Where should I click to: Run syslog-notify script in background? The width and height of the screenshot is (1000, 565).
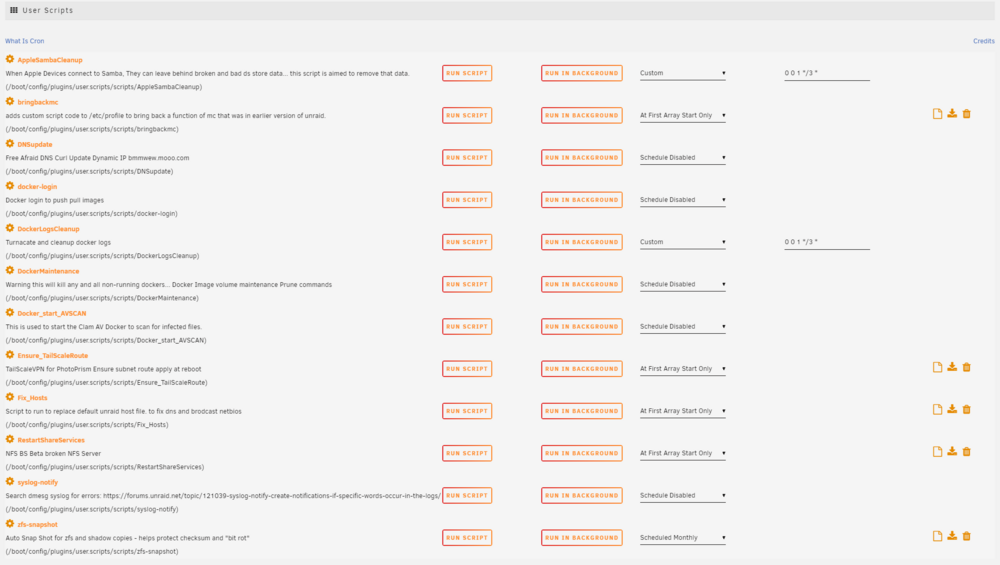(x=582, y=495)
